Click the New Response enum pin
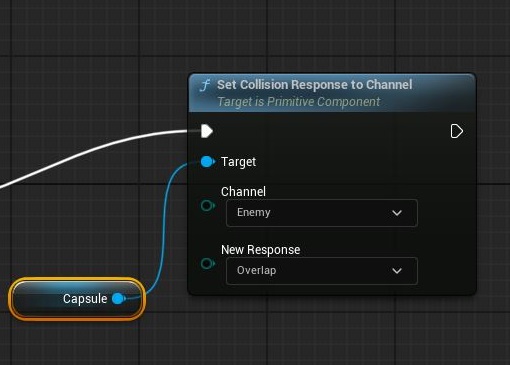The height and width of the screenshot is (365, 510). tap(208, 264)
